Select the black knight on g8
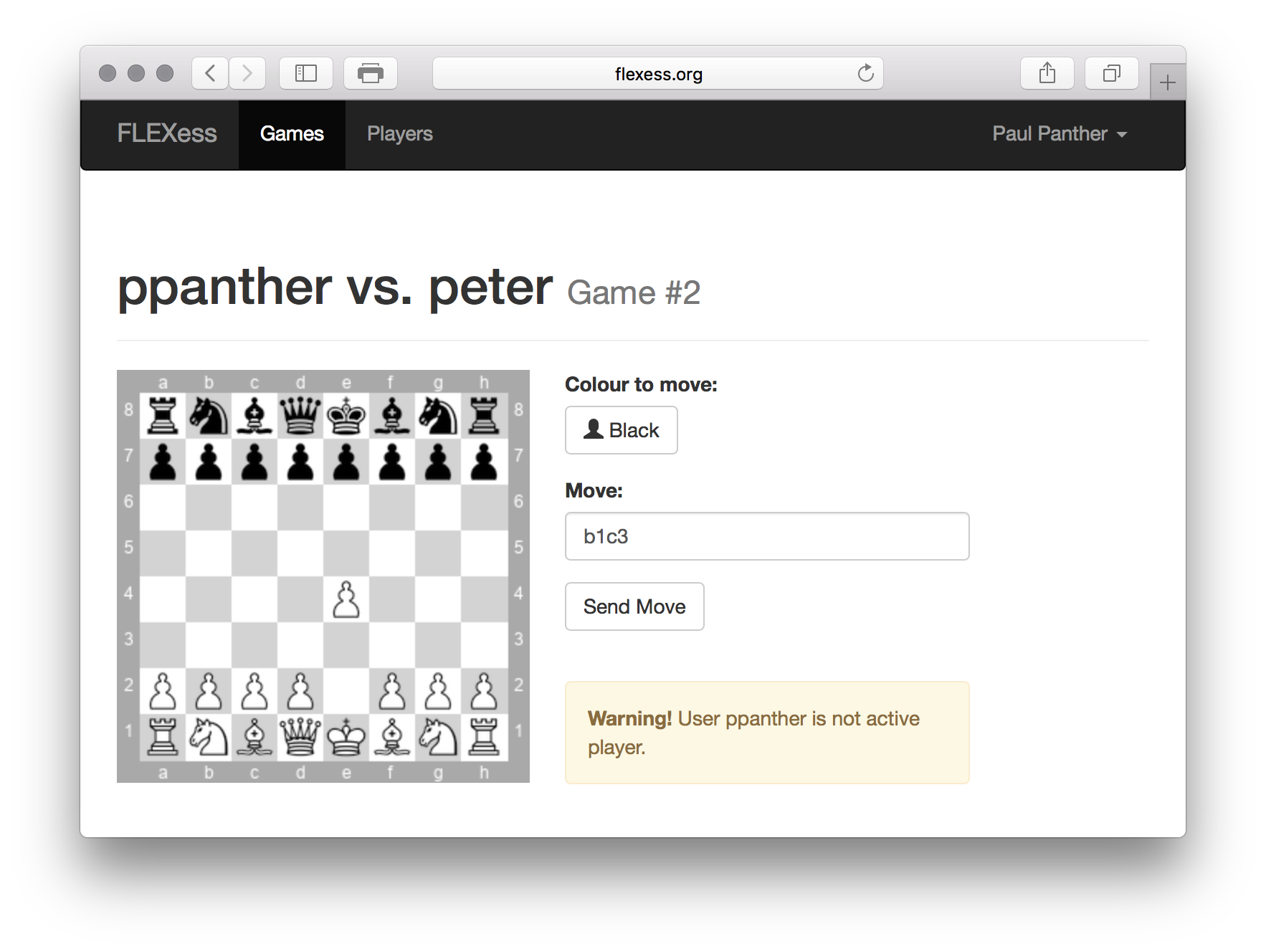 pyautogui.click(x=438, y=416)
